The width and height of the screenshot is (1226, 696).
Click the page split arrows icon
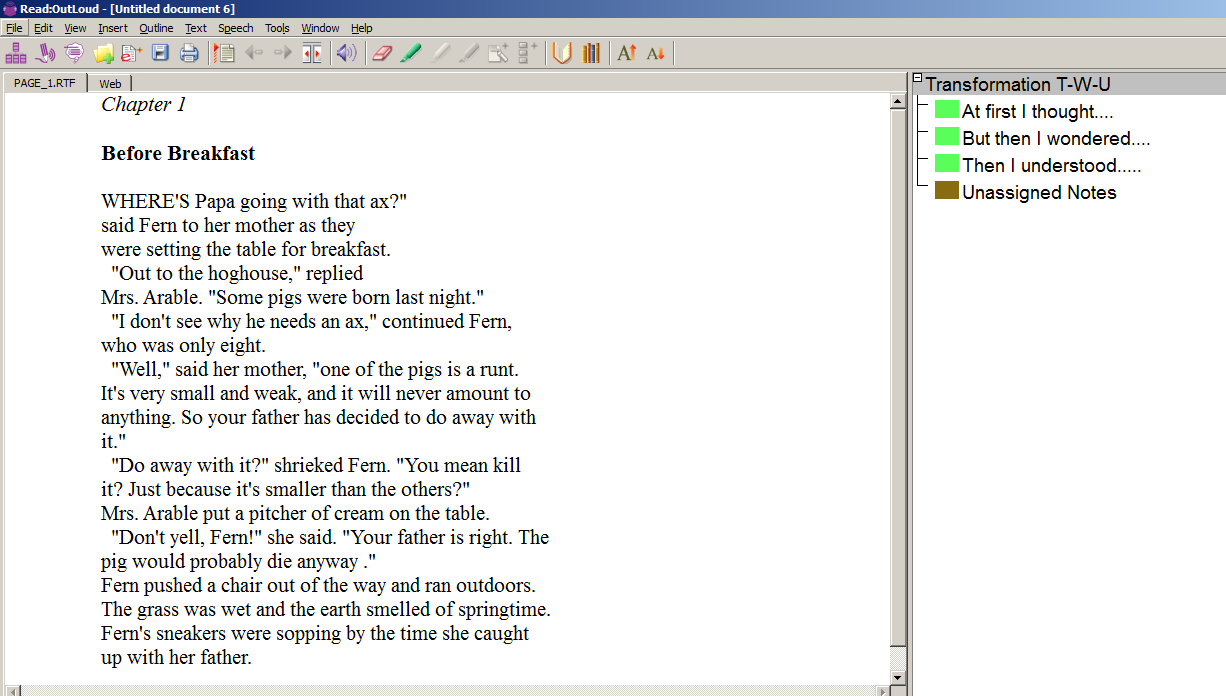312,53
